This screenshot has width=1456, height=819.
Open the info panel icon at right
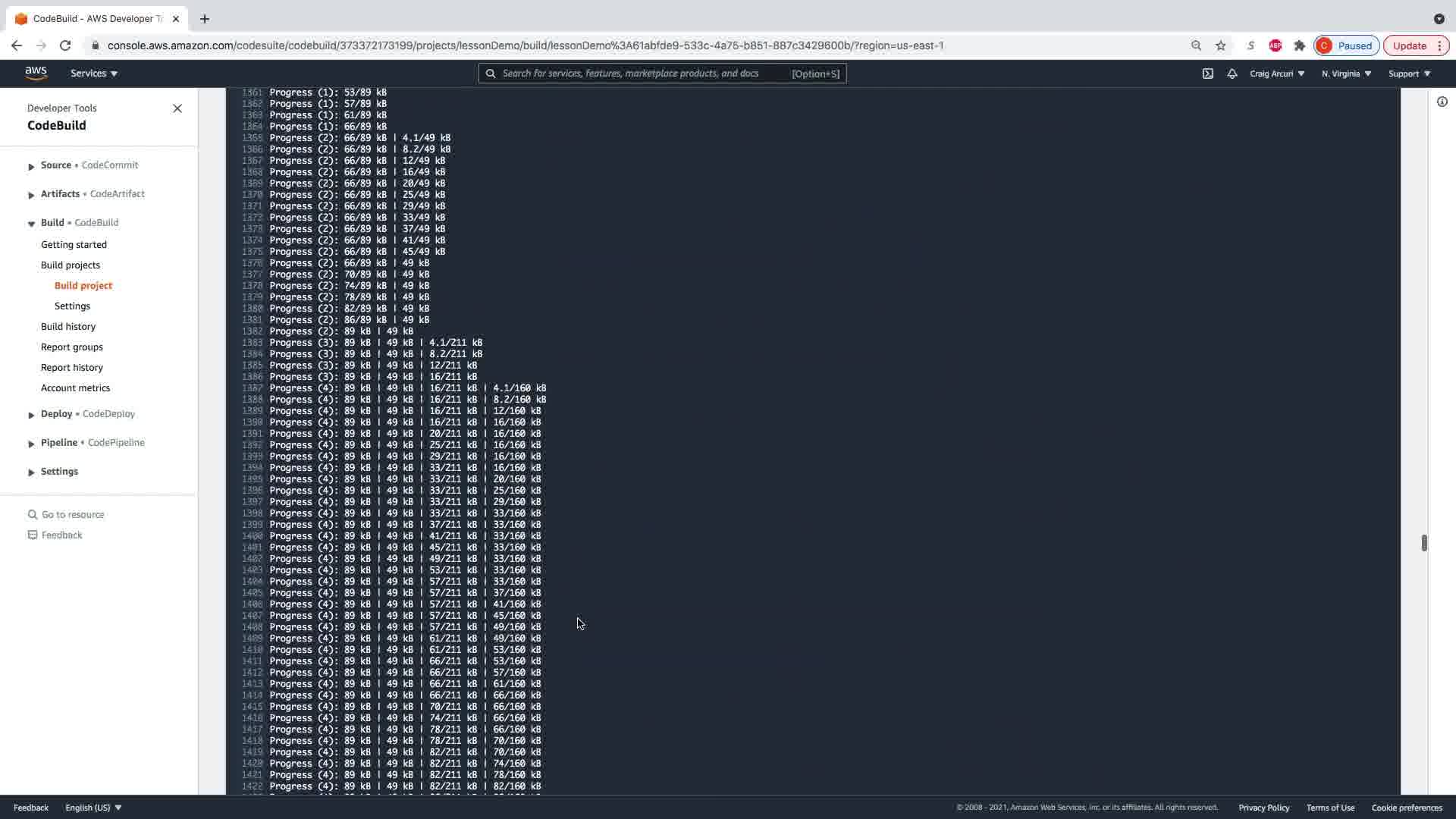1442,102
